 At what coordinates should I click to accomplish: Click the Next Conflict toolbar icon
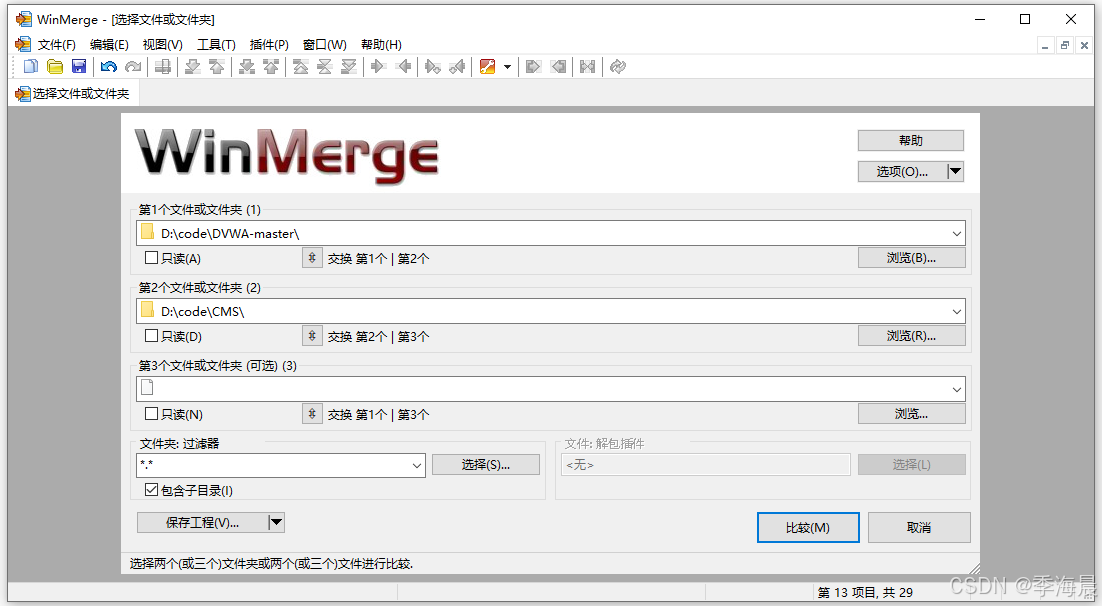tap(247, 67)
